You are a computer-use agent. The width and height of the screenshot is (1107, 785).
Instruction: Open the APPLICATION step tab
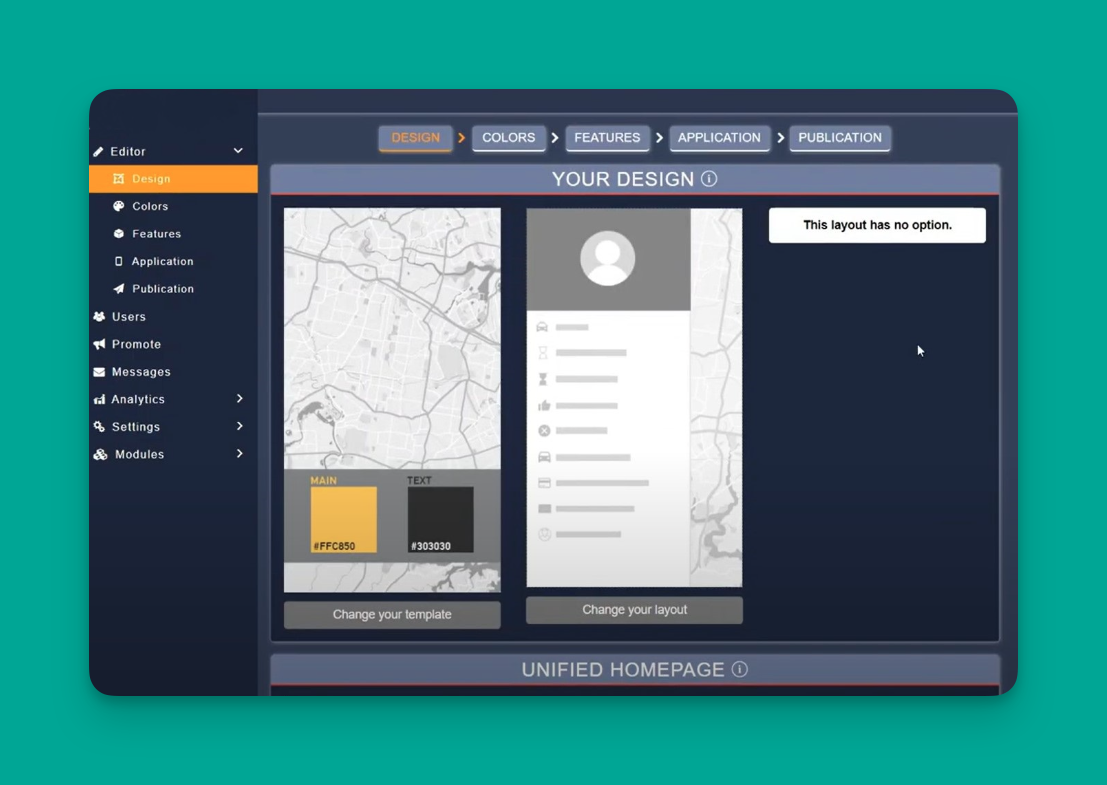click(719, 138)
